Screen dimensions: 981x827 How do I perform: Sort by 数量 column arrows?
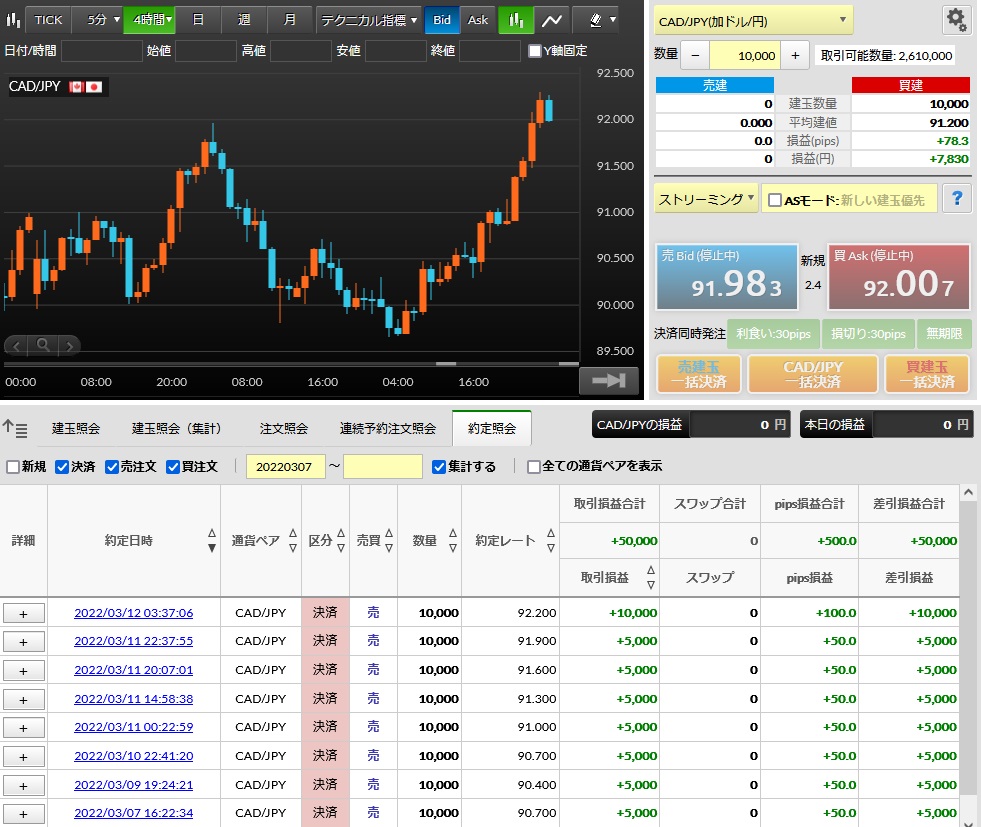453,540
